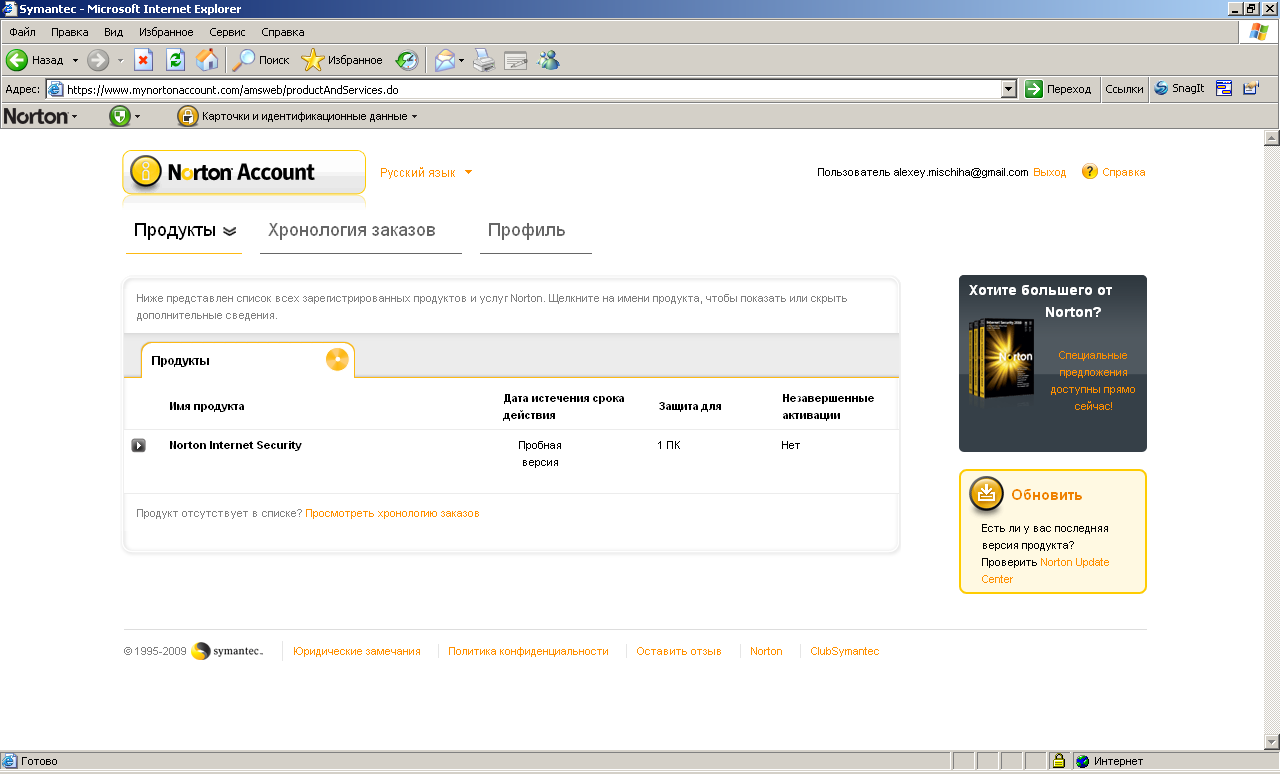Click the Edit page toolbar icon
The height and width of the screenshot is (774, 1280).
coord(516,60)
